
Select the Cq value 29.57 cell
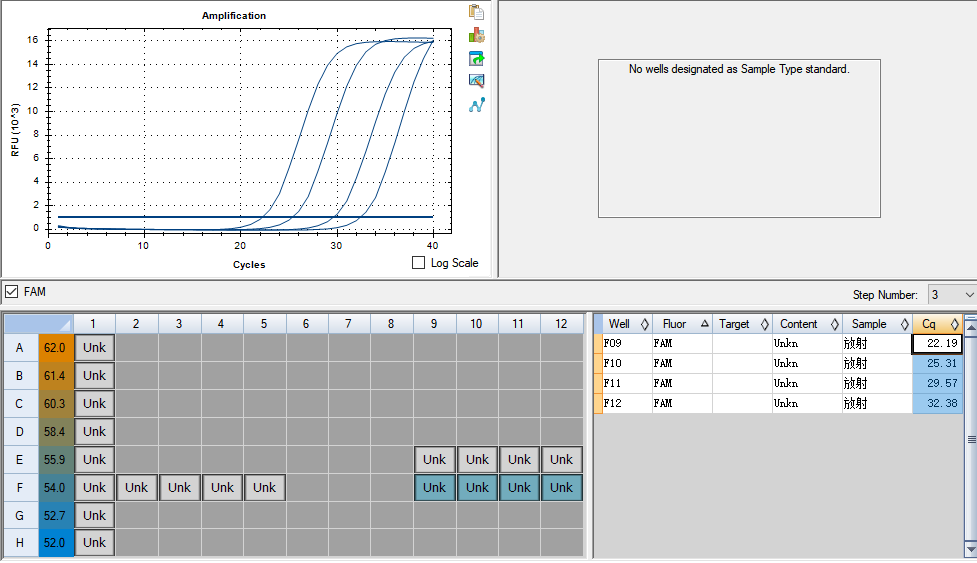click(937, 383)
